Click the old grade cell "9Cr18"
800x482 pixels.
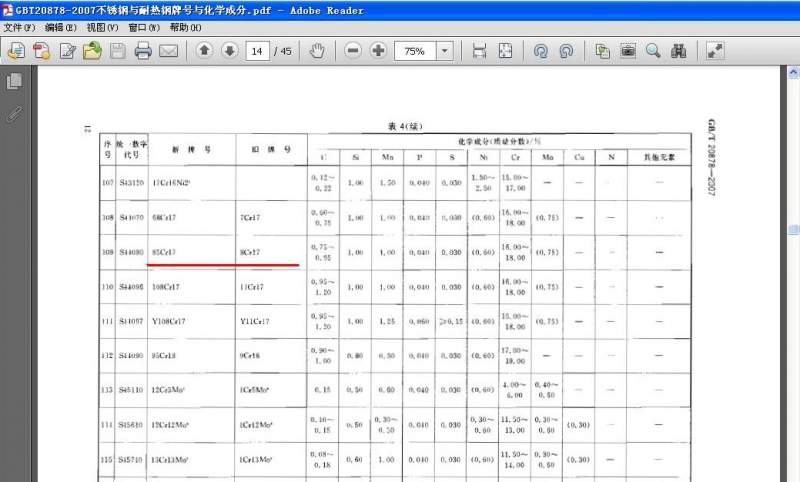pos(249,356)
